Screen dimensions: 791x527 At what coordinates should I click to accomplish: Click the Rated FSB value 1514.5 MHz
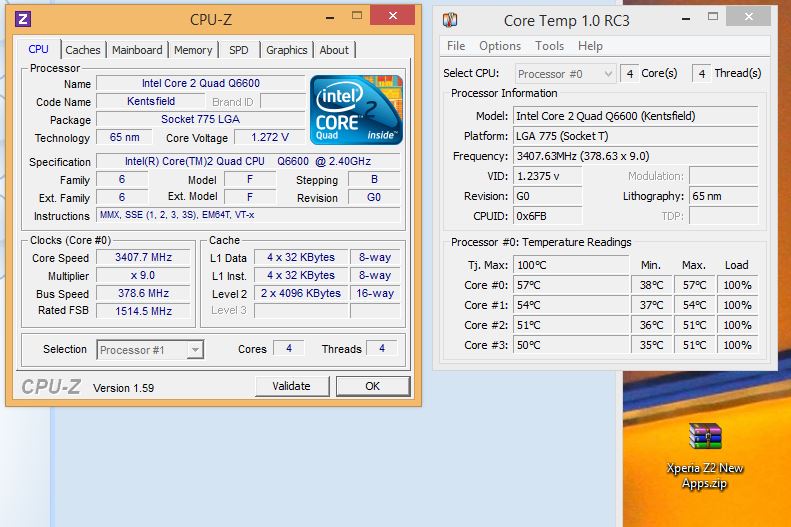click(x=143, y=311)
